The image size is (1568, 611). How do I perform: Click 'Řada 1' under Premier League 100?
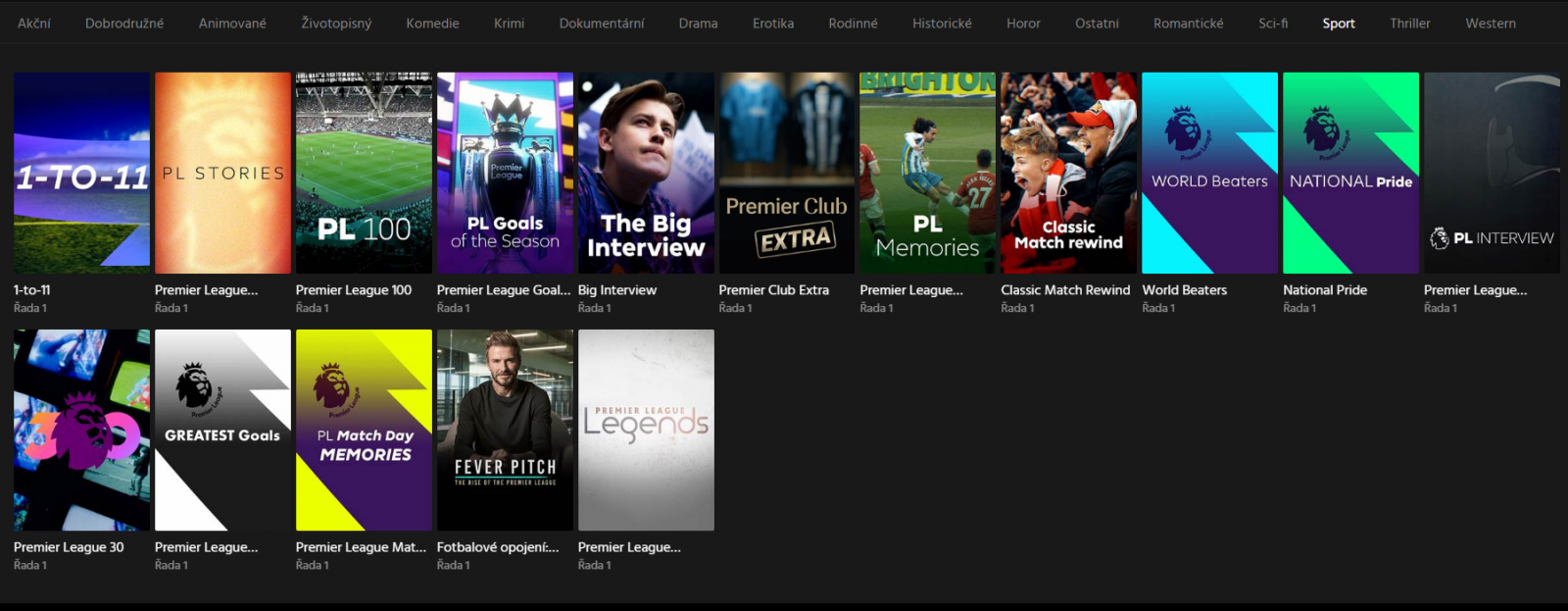click(x=313, y=308)
